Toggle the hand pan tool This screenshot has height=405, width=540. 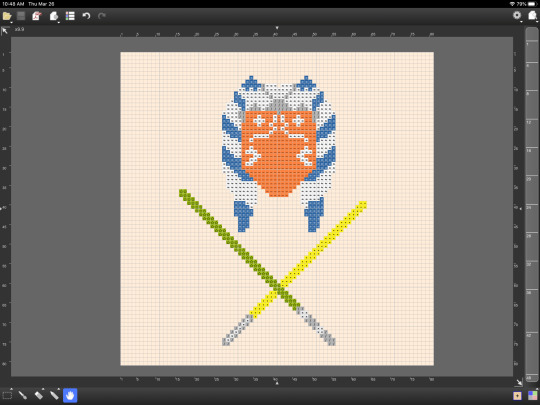point(70,395)
